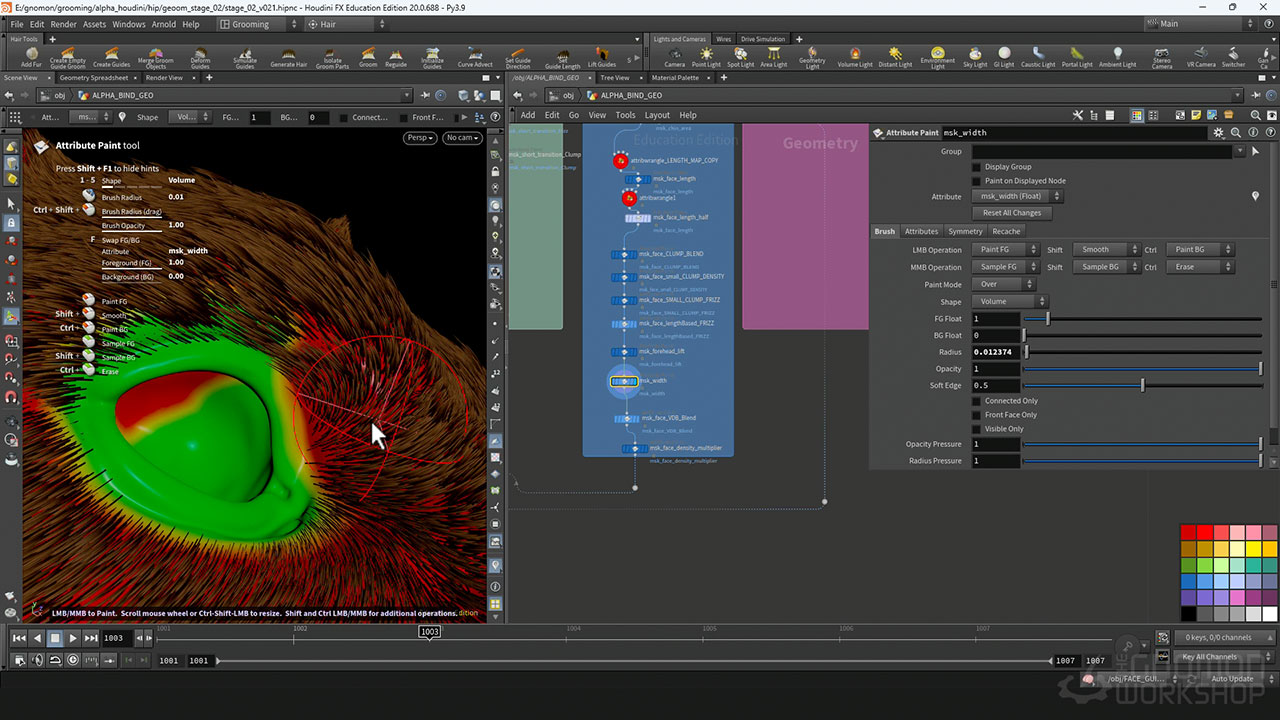The image size is (1280, 720).
Task: Enable the Visible Only checkbox
Action: (977, 429)
